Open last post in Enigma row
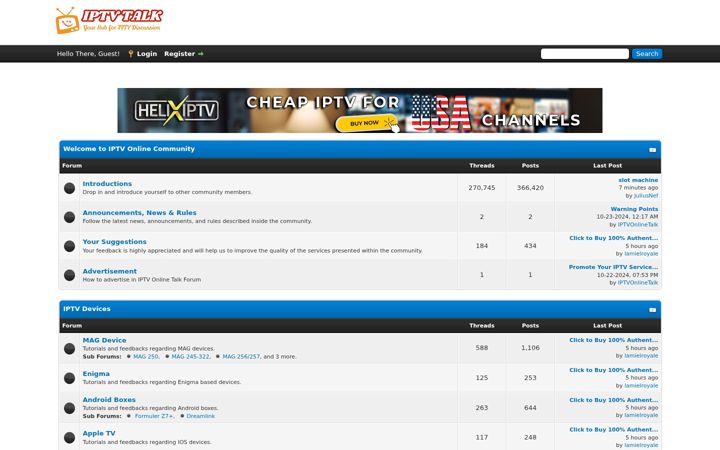This screenshot has width=720, height=450. [x=613, y=370]
